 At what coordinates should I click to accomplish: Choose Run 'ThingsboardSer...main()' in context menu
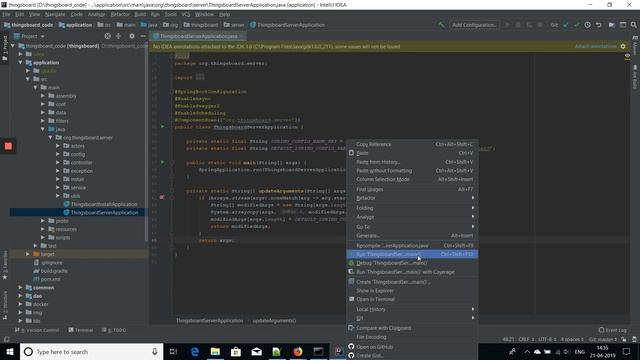tap(412, 254)
